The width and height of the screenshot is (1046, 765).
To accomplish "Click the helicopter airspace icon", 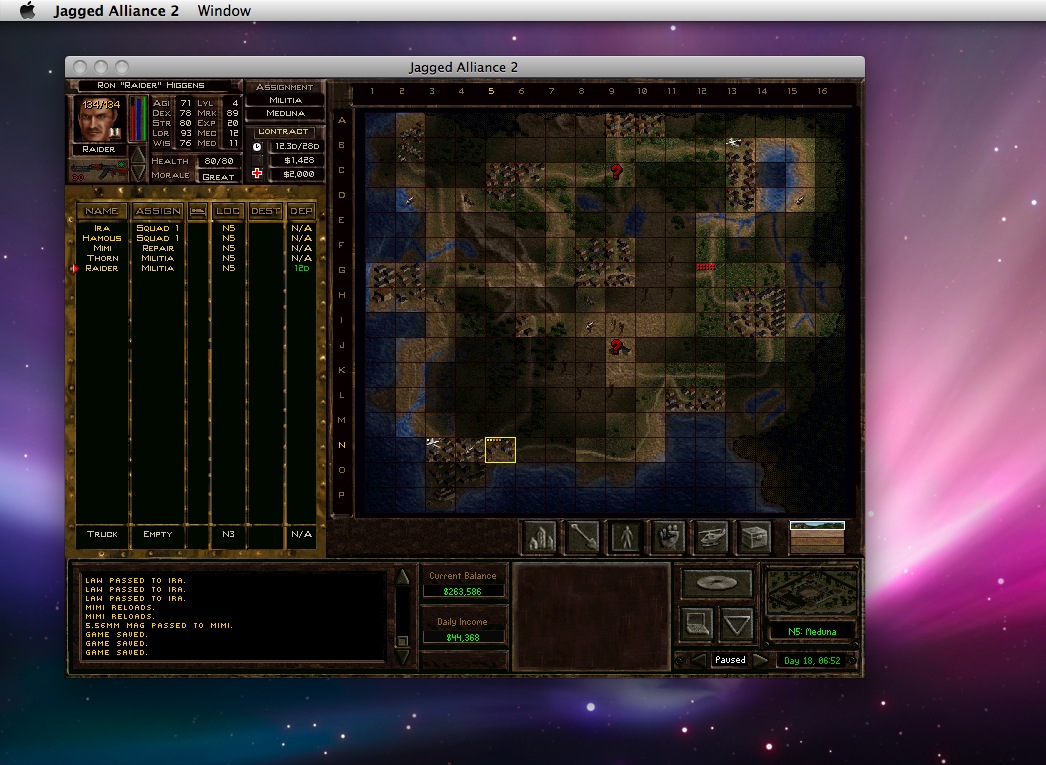I will pos(712,537).
